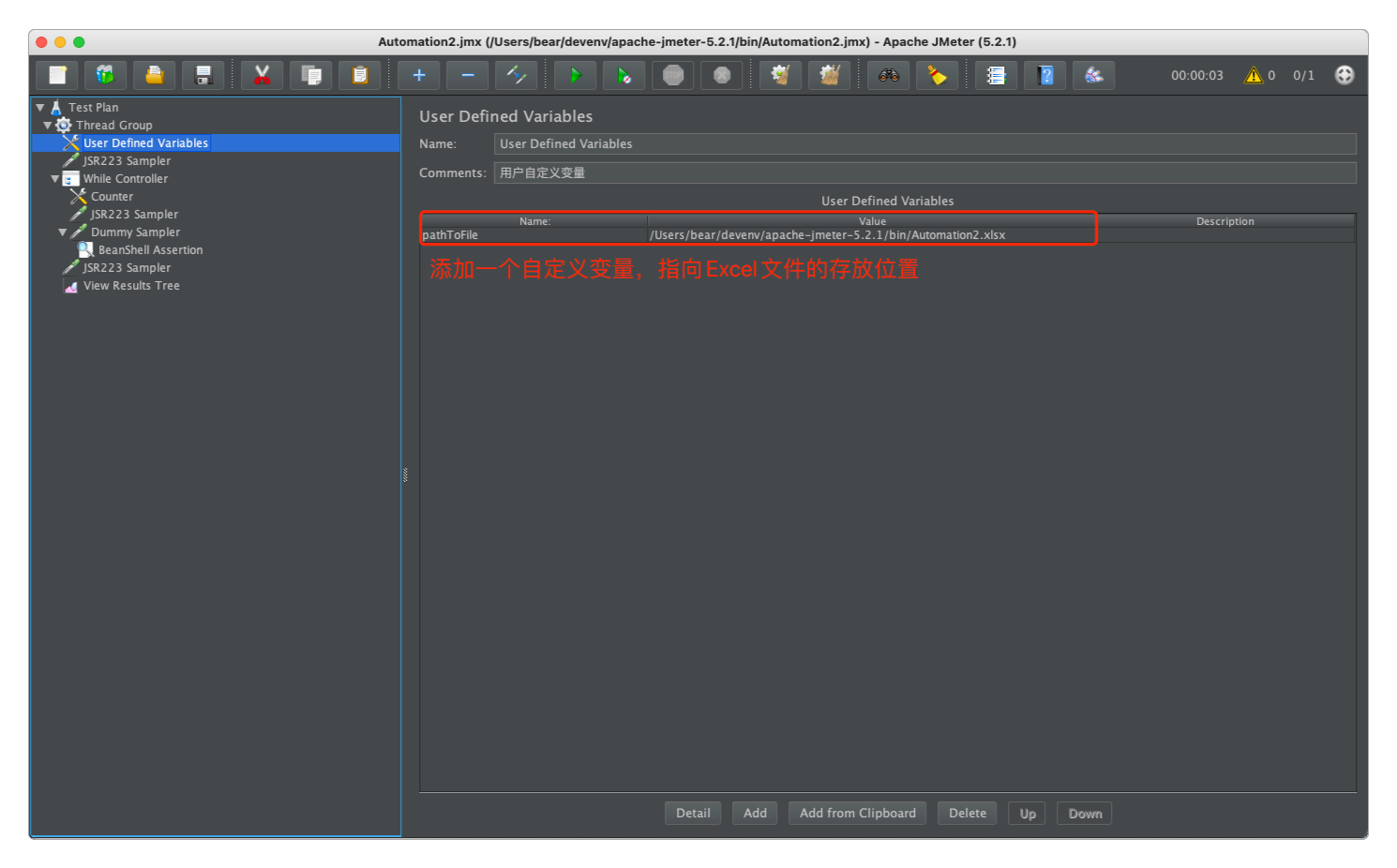Viewport: 1397px width, 868px height.
Task: Select View Results Tree item
Action: 131,286
